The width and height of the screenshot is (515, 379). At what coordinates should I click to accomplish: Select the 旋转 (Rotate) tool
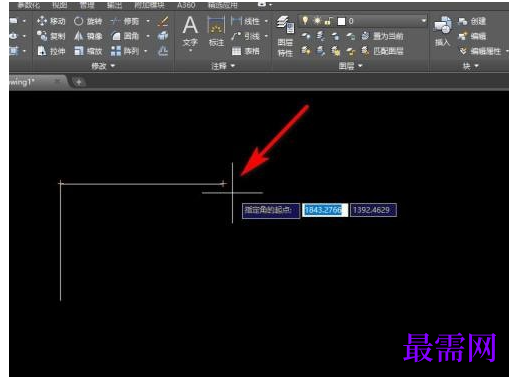pos(88,21)
